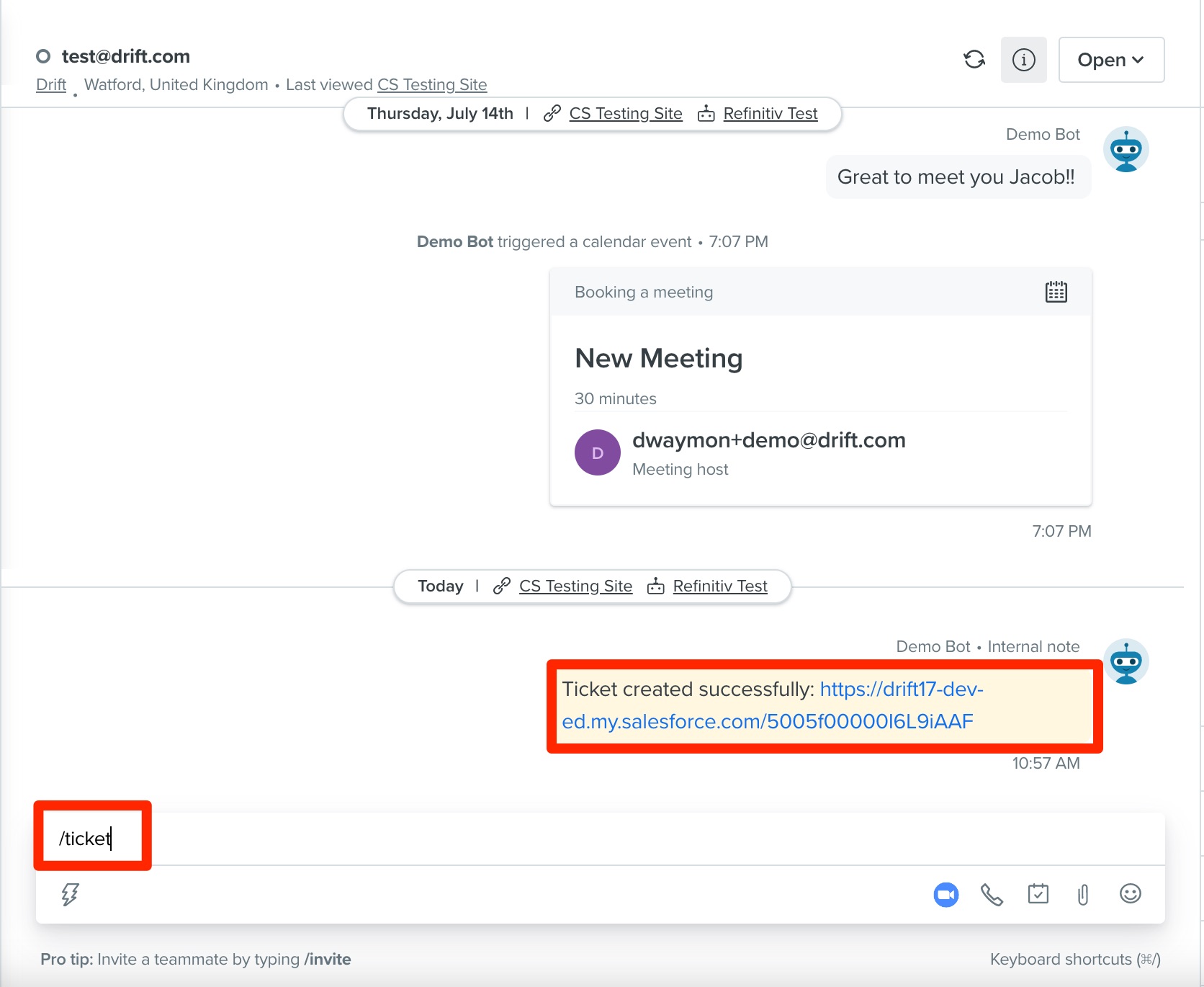Open the Salesforce ticket URL link
Screen dimensions: 1204x987
[x=773, y=705]
